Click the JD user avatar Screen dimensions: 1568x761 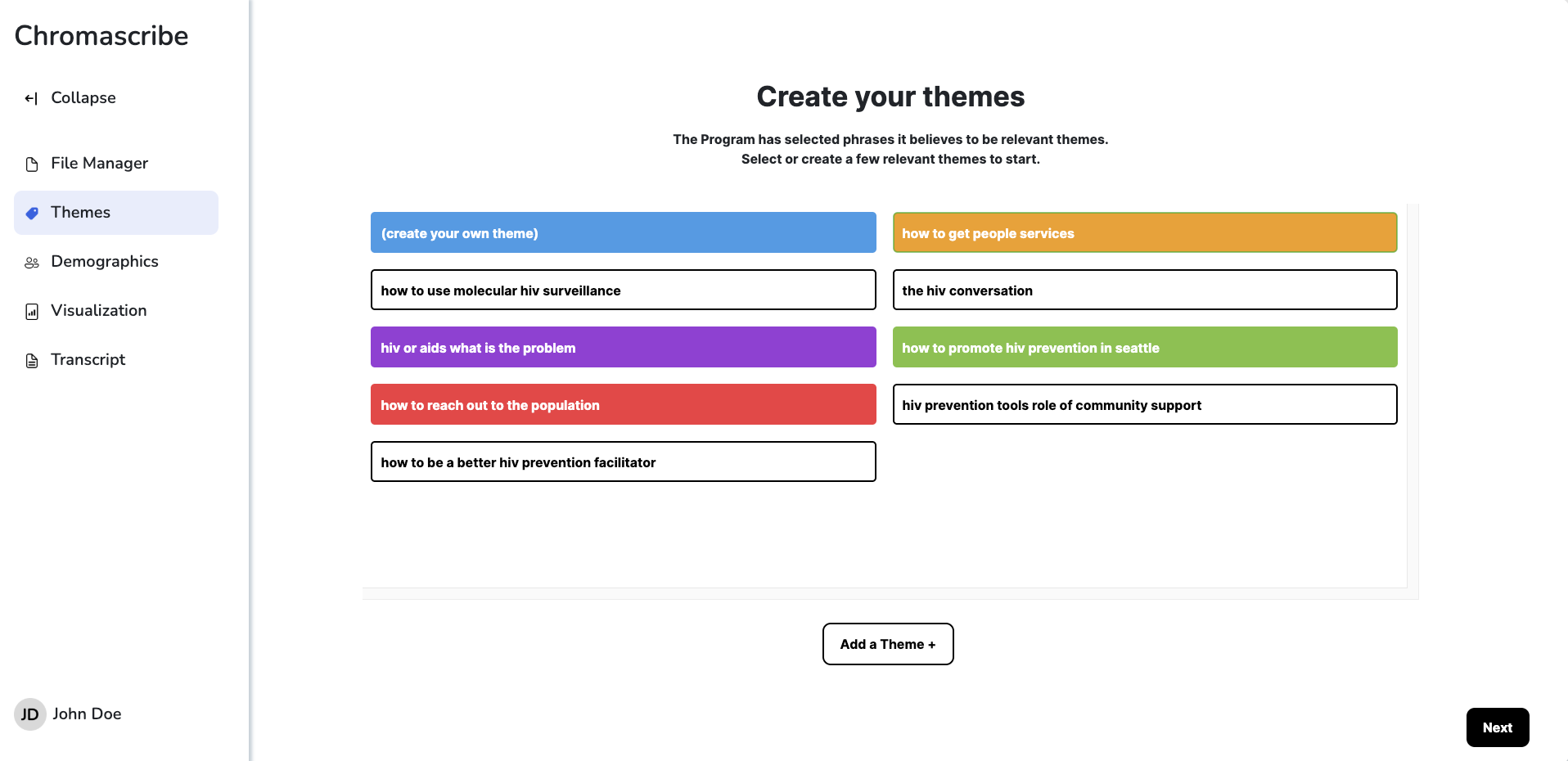coord(30,714)
